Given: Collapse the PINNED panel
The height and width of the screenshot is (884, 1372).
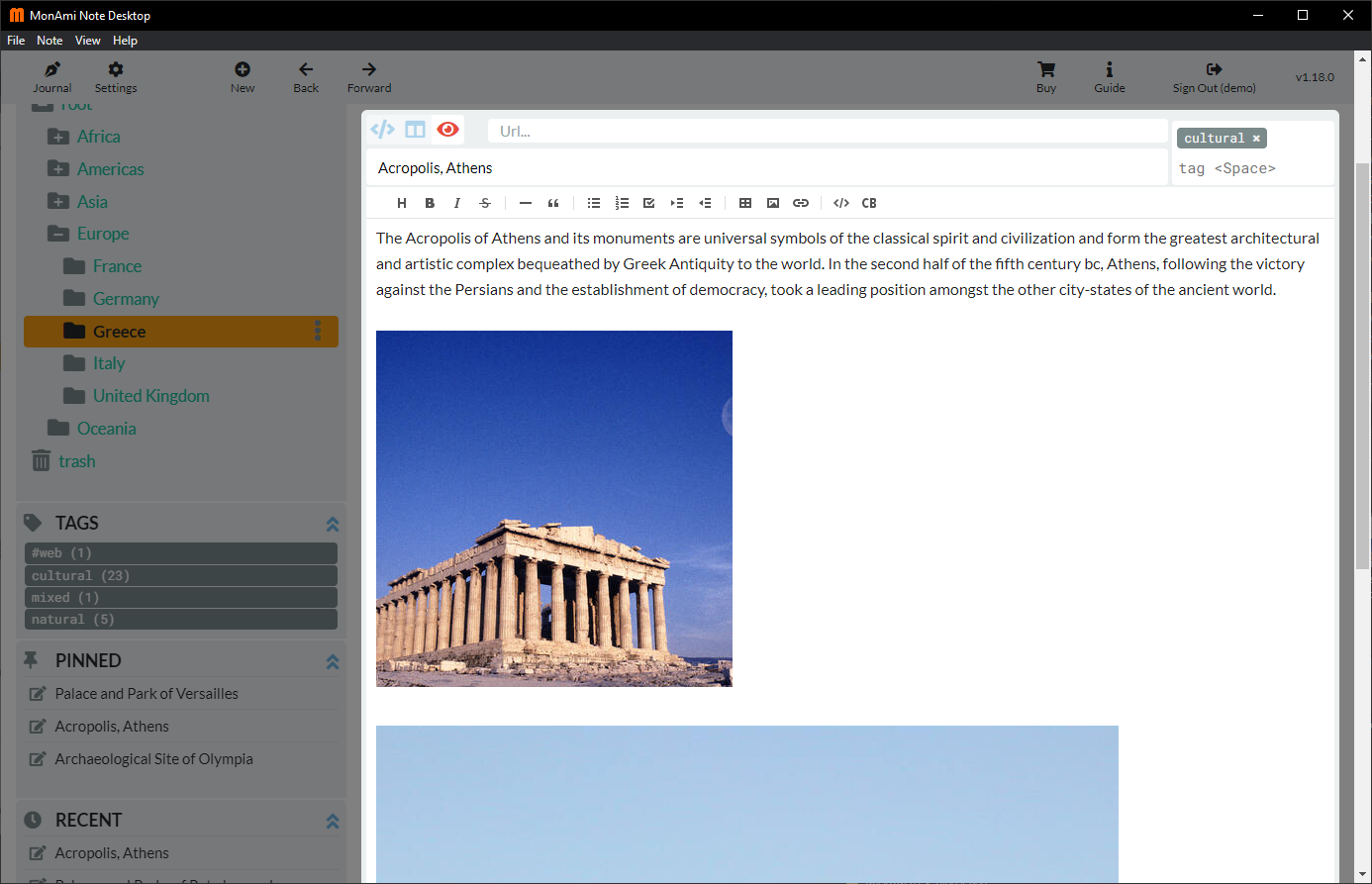Looking at the screenshot, I should 333,661.
